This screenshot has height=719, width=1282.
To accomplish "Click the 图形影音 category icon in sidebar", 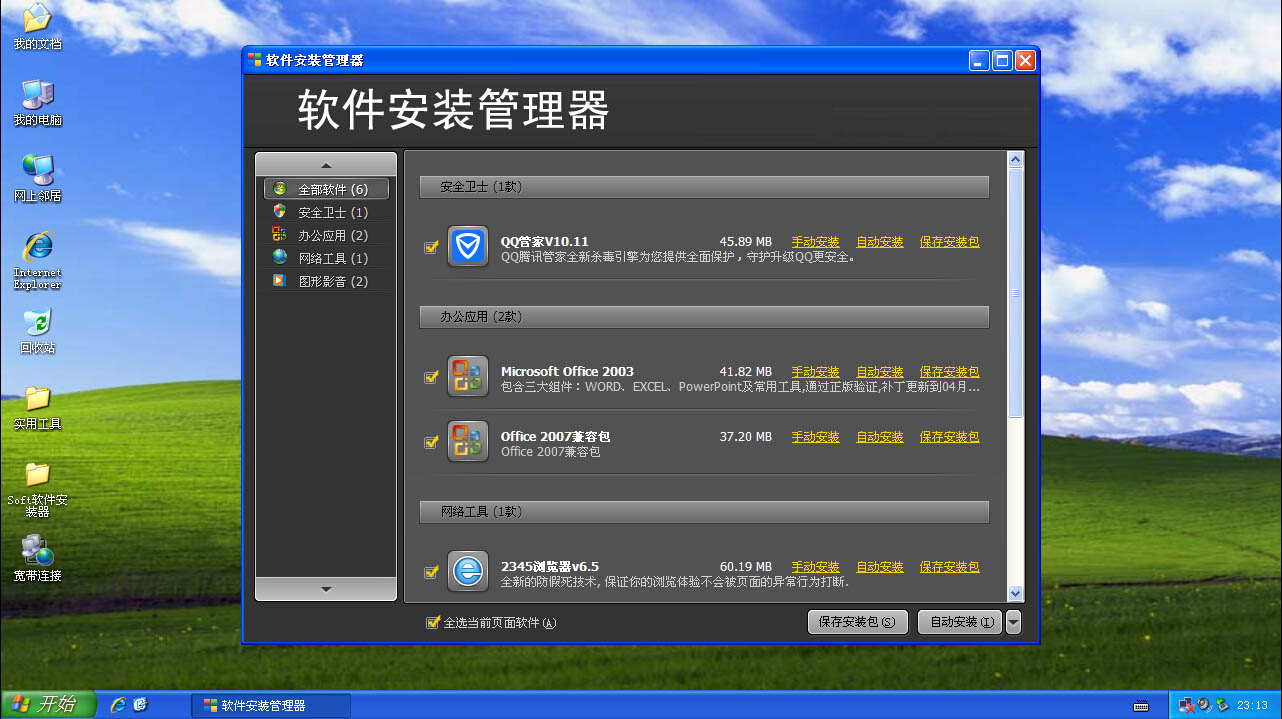I will [x=279, y=280].
